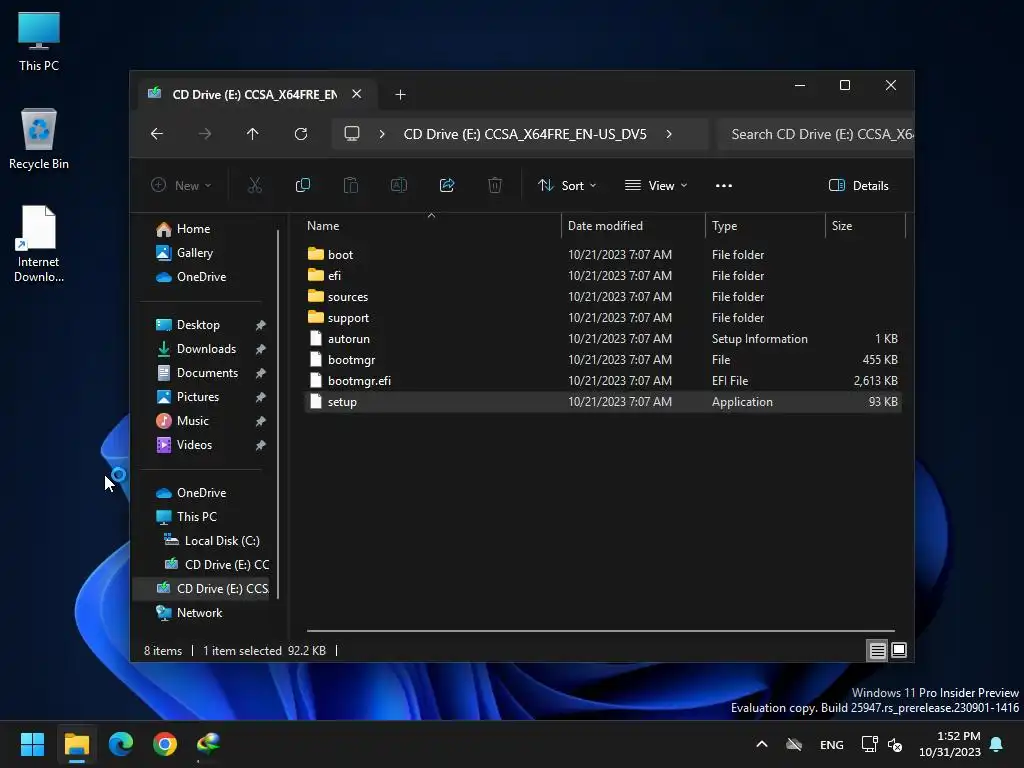Open the This PC desktop icon

[39, 41]
